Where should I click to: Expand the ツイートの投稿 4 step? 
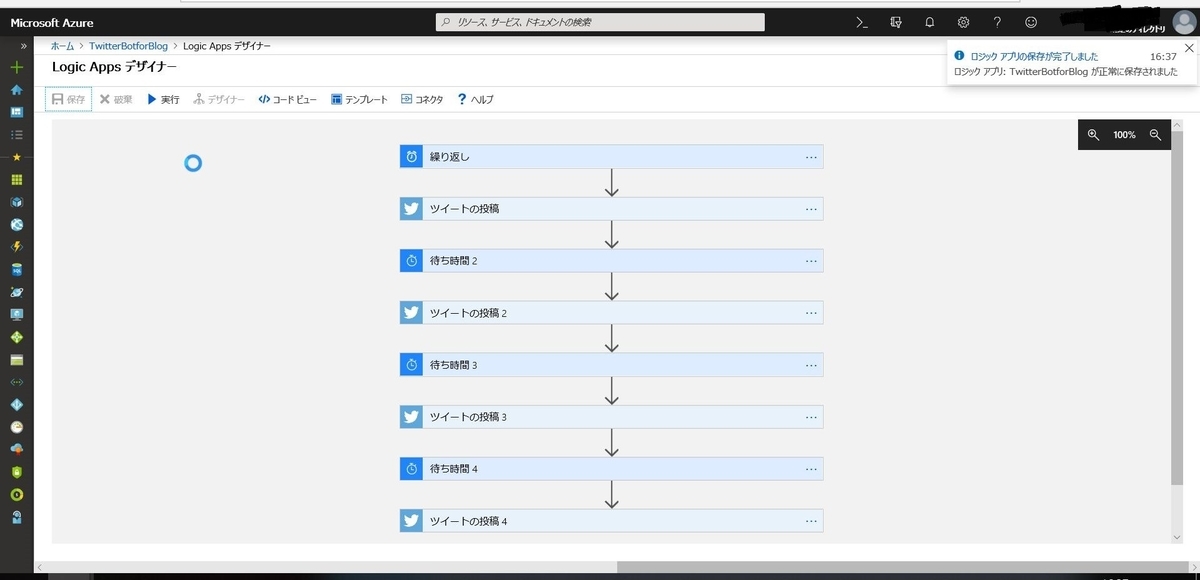pyautogui.click(x=611, y=521)
